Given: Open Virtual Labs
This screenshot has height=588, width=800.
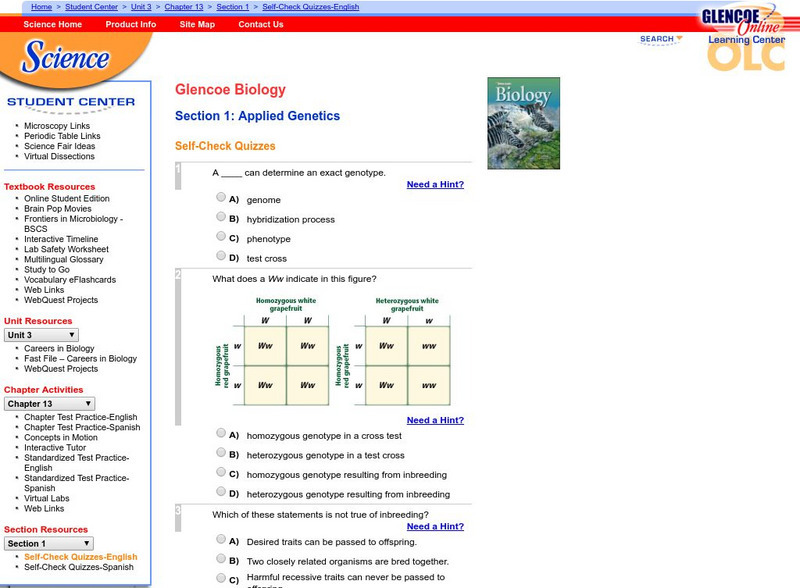Looking at the screenshot, I should click(46, 498).
